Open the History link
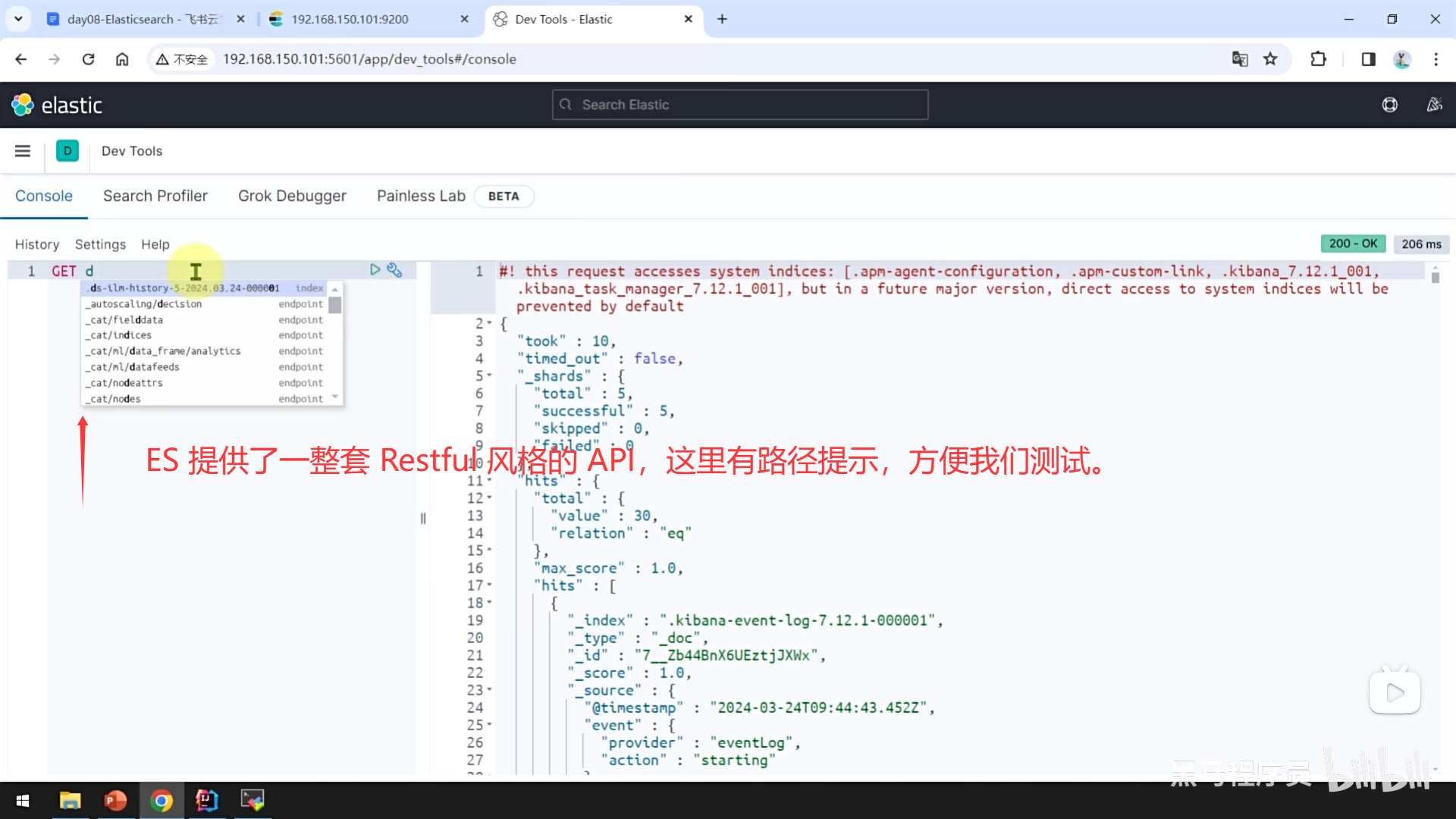 36,244
